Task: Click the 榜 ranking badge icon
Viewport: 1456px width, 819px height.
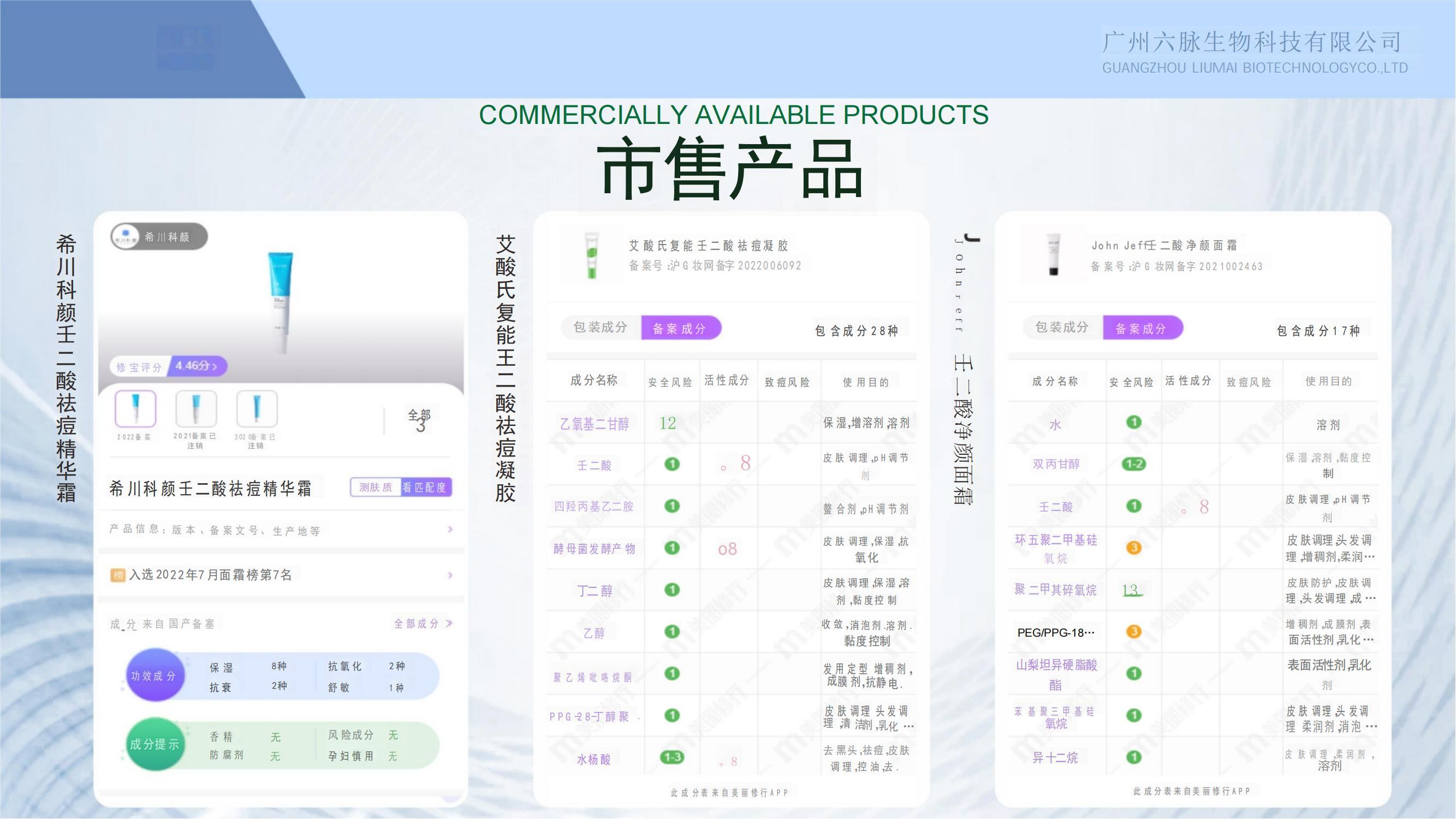Action: tap(117, 575)
